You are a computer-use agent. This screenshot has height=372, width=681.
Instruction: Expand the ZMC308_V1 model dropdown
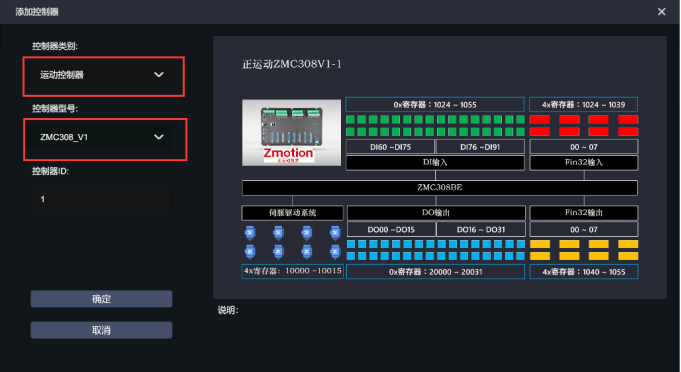(99, 137)
